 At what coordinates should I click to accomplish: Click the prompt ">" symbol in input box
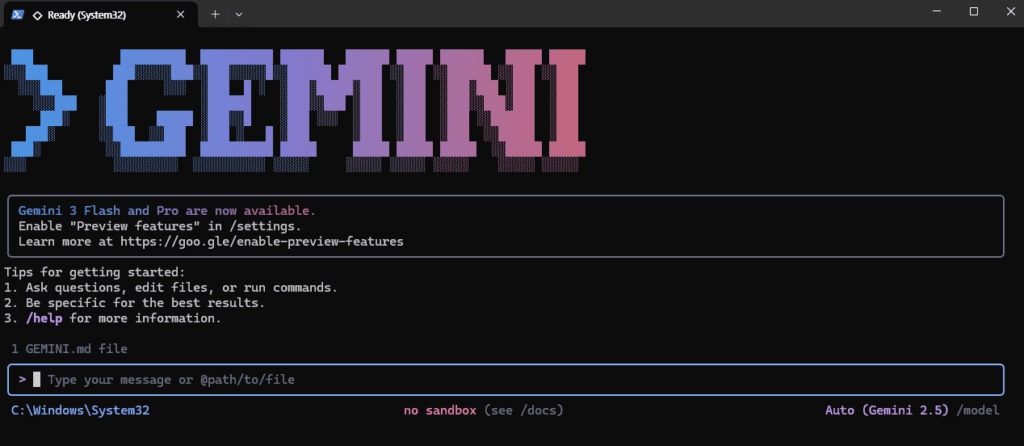pyautogui.click(x=22, y=379)
